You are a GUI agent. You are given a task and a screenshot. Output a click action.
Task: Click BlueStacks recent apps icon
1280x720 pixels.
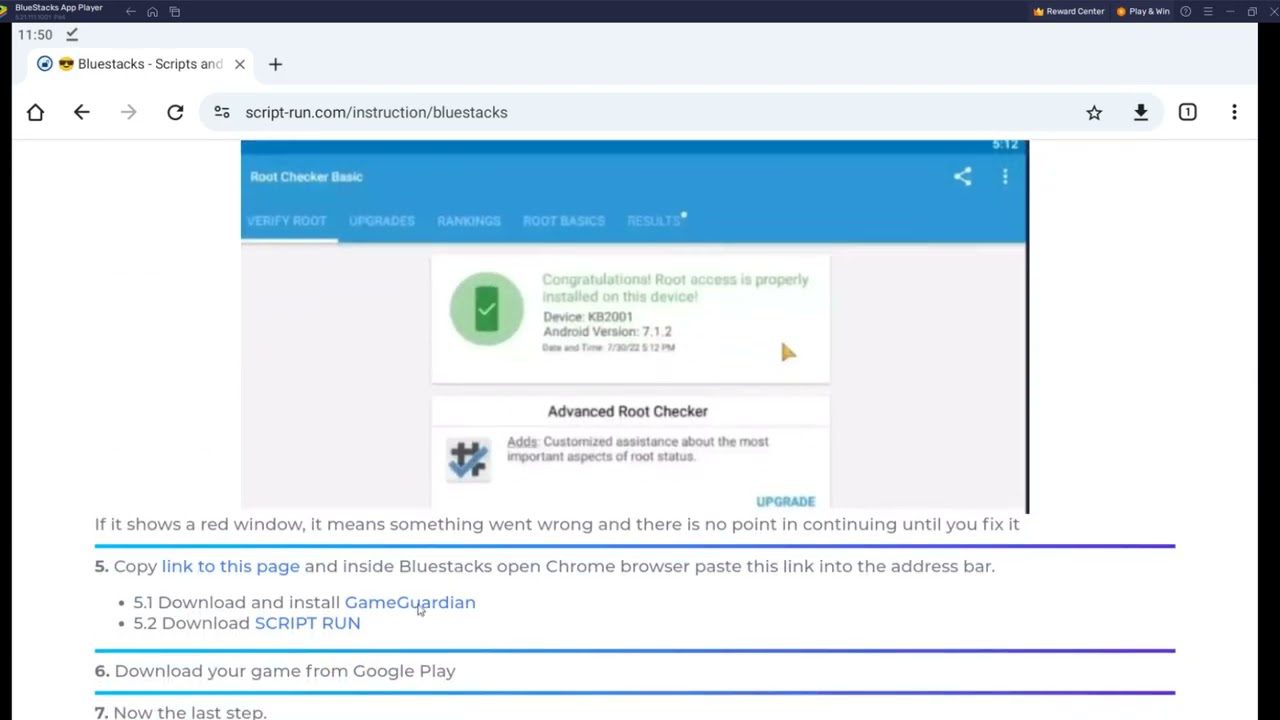tap(175, 12)
